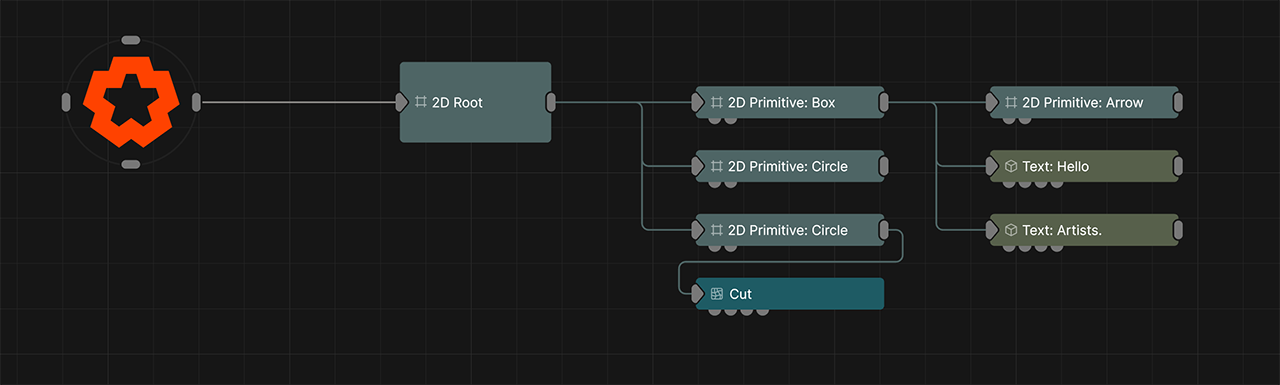Click the input port of the 2D Root node

pos(401,102)
